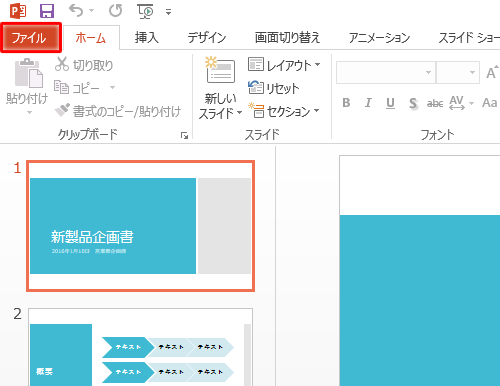This screenshot has width=500, height=386.
Task: Click the コピー button
Action: [x=77, y=88]
